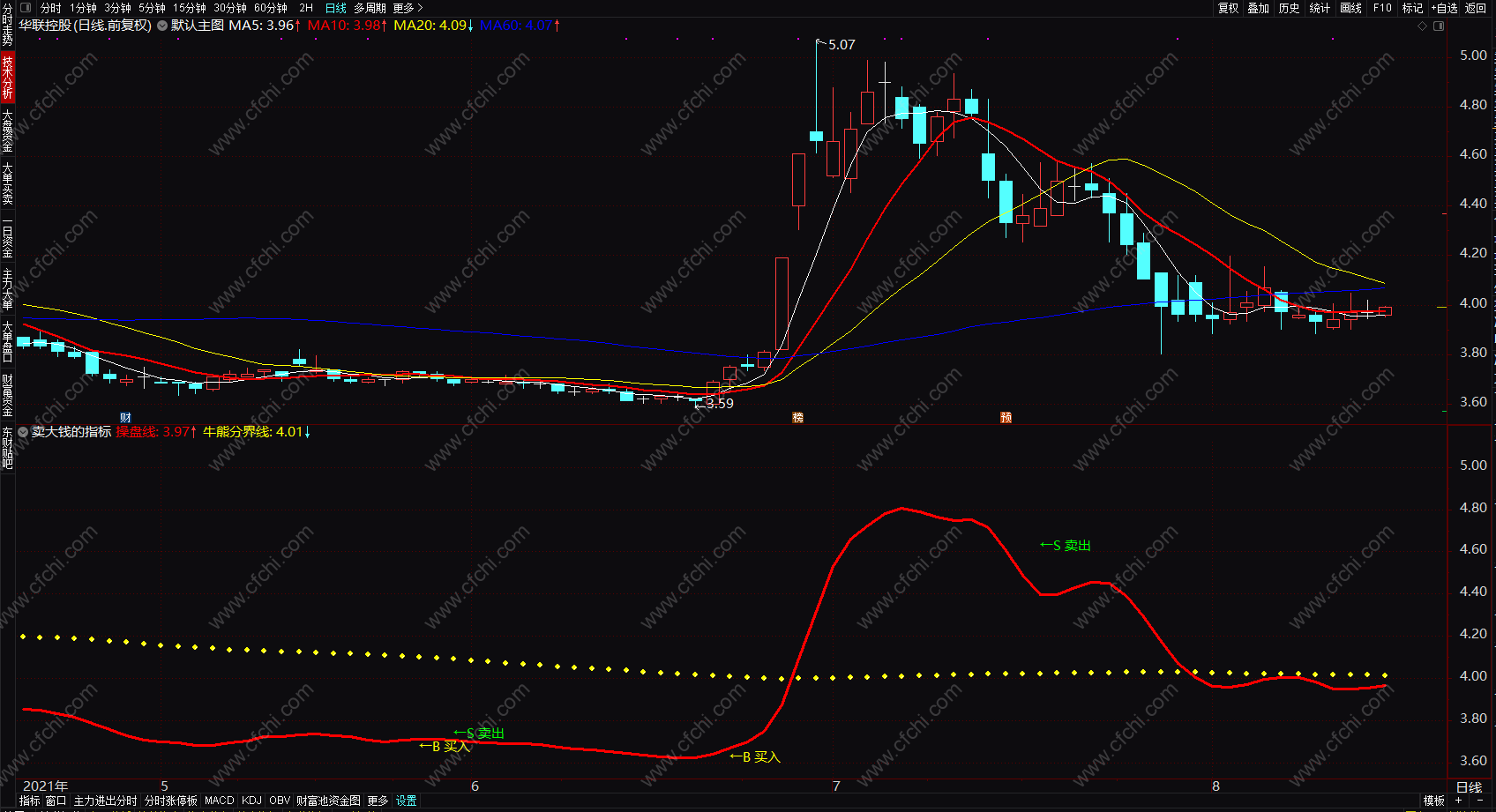
Task: Select the 日线 daily period
Action: tap(336, 8)
